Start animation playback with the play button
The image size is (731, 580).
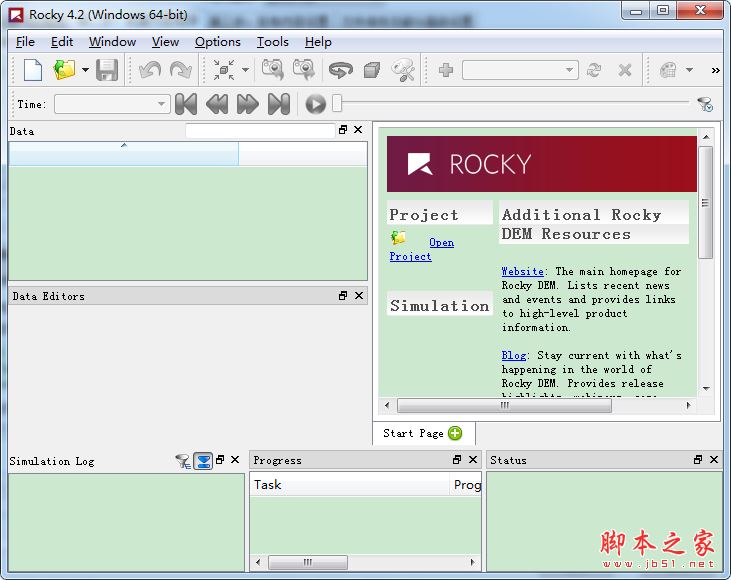tap(316, 104)
